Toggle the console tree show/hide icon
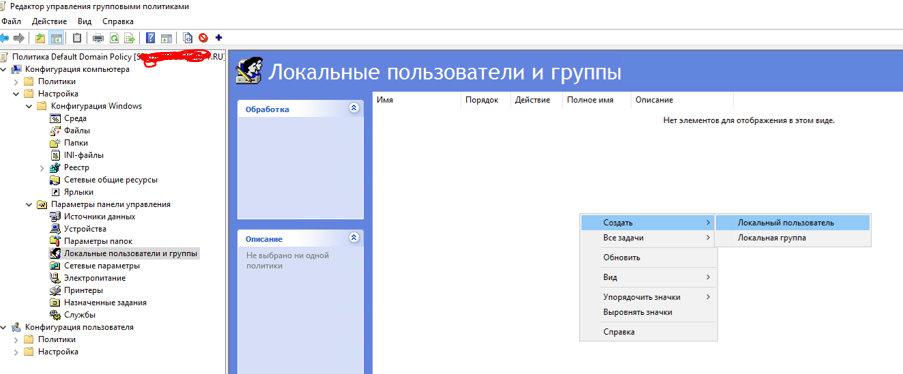Viewport: 903px width, 374px height. pyautogui.click(x=56, y=38)
